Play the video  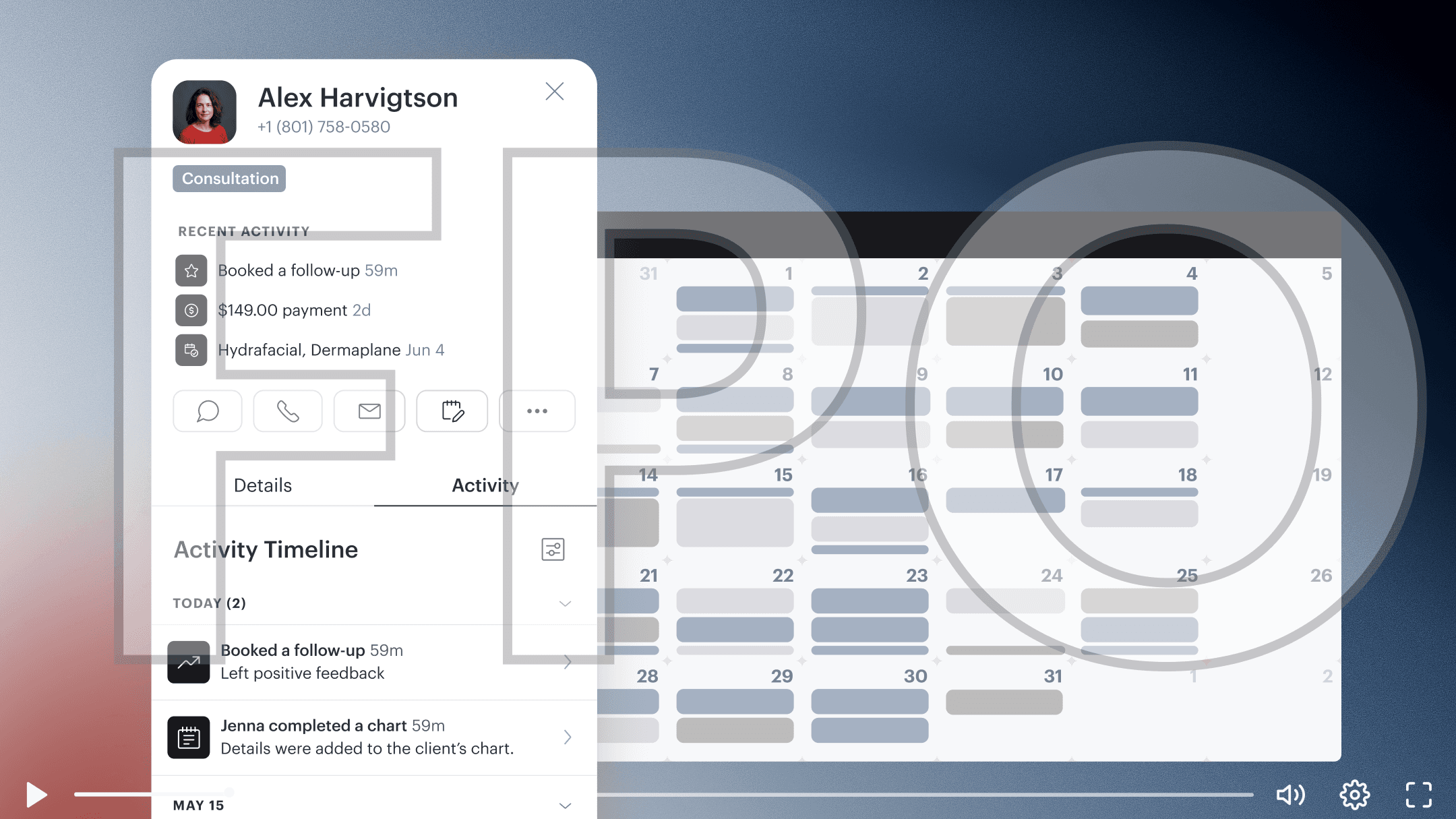[36, 794]
